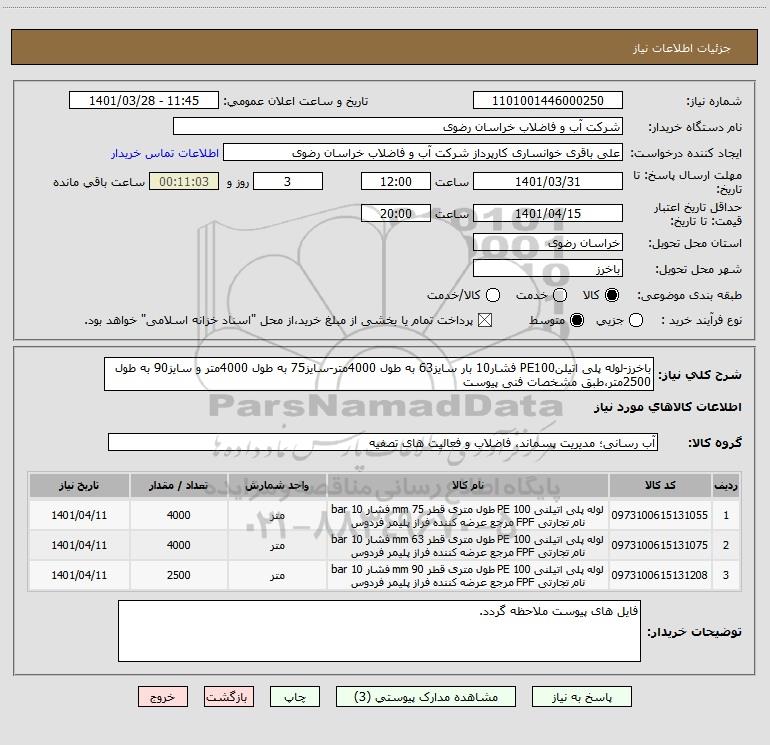Click the پاسخ به نیاز button
The height and width of the screenshot is (745, 770).
tap(582, 697)
